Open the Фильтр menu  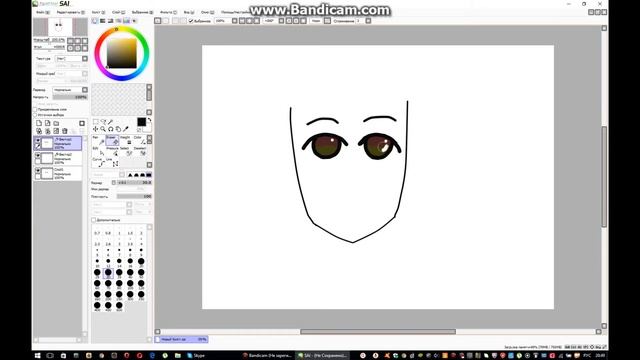click(168, 12)
